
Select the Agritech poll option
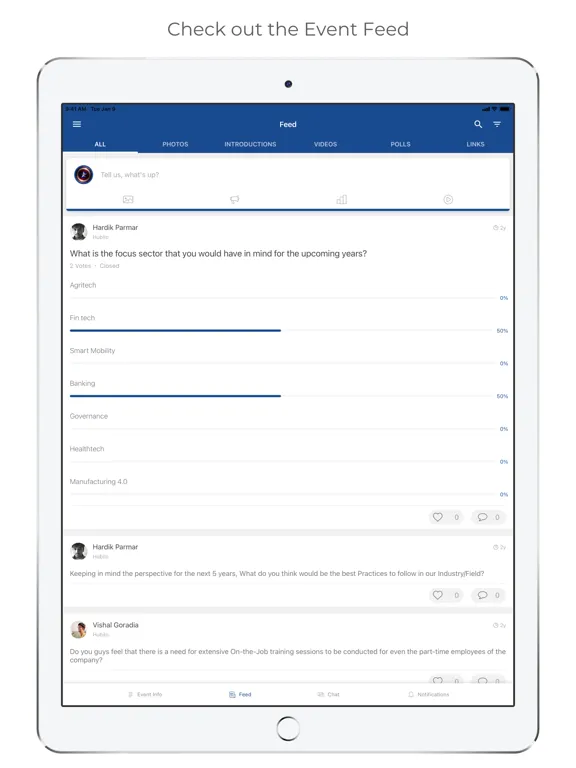(x=83, y=285)
